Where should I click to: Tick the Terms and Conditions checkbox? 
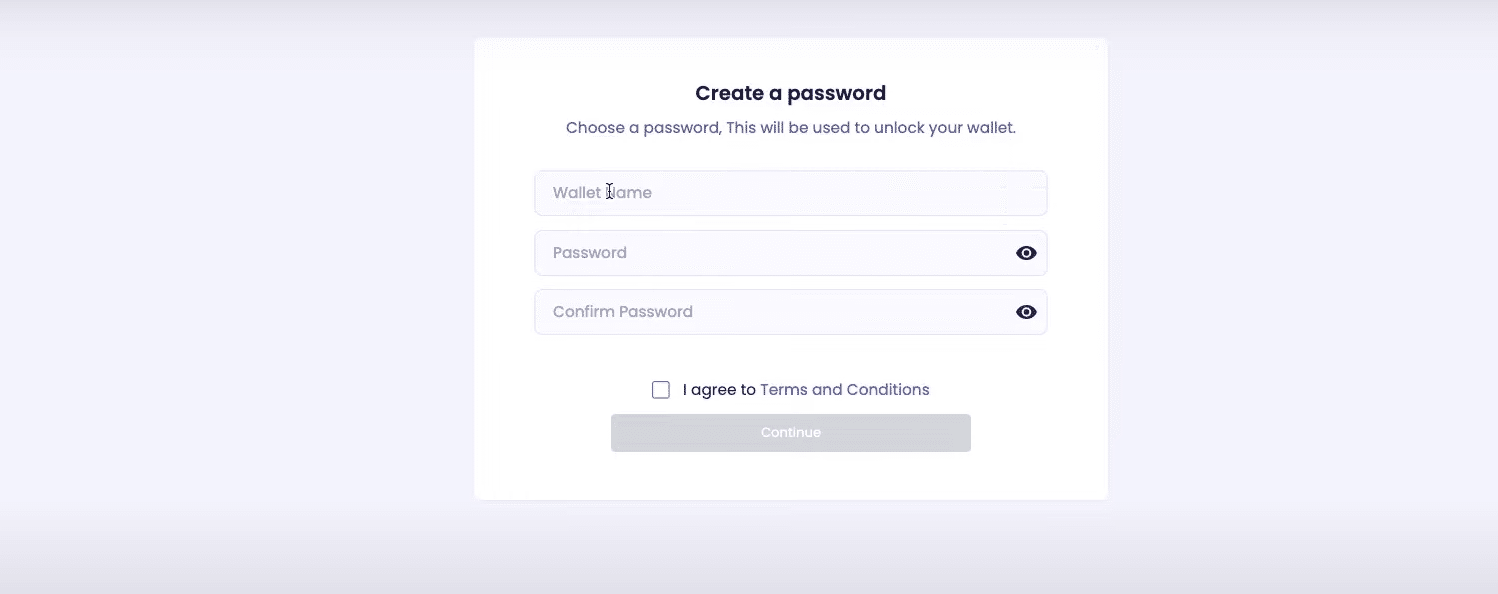pyautogui.click(x=661, y=390)
